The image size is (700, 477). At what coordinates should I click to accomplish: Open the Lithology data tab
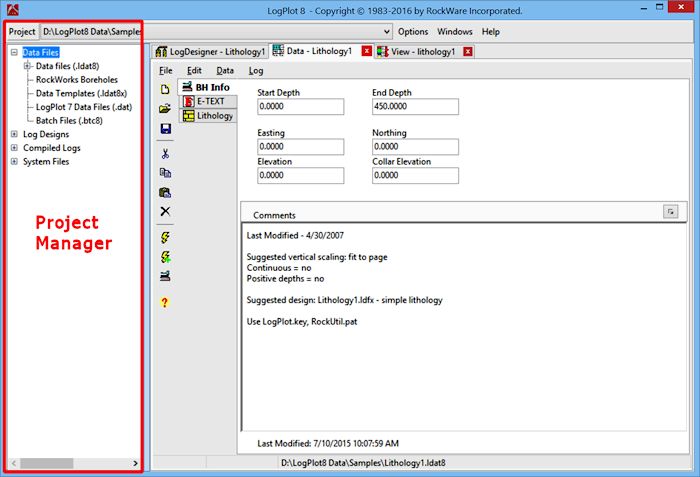point(208,116)
